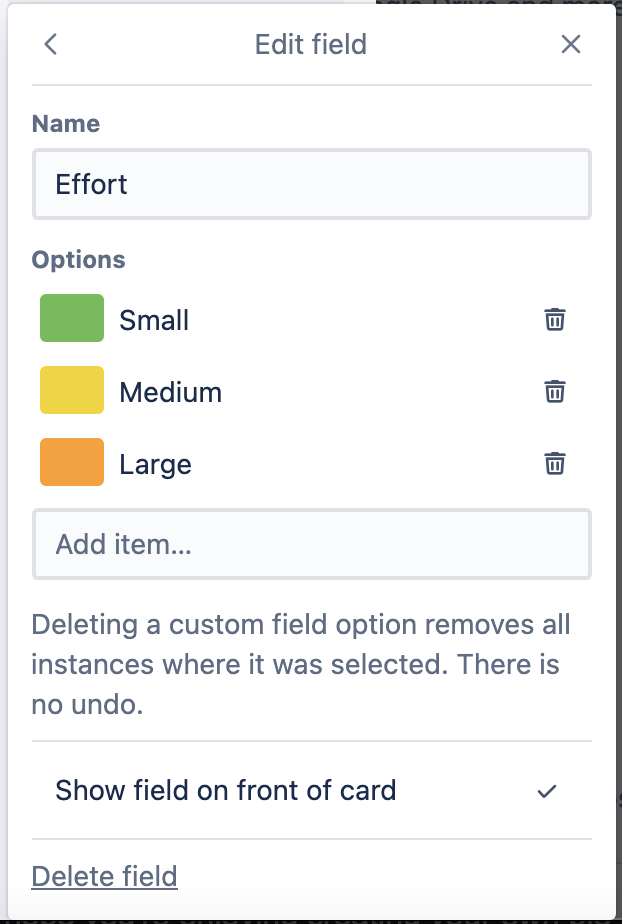
Task: Delete field using the link at bottom
Action: point(104,876)
